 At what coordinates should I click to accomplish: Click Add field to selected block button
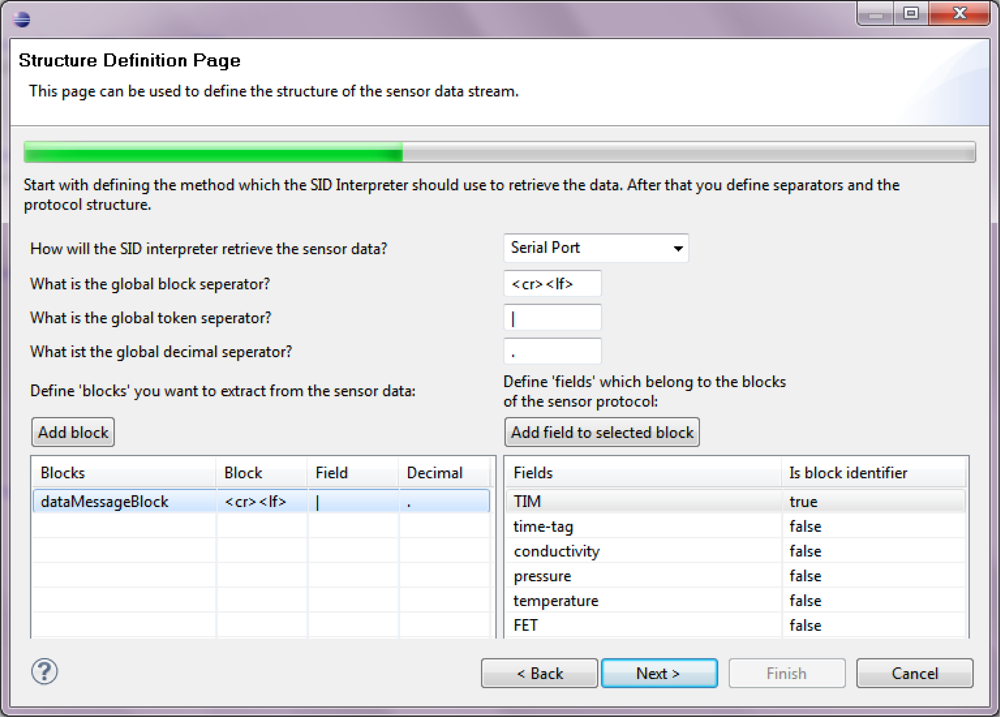tap(602, 432)
